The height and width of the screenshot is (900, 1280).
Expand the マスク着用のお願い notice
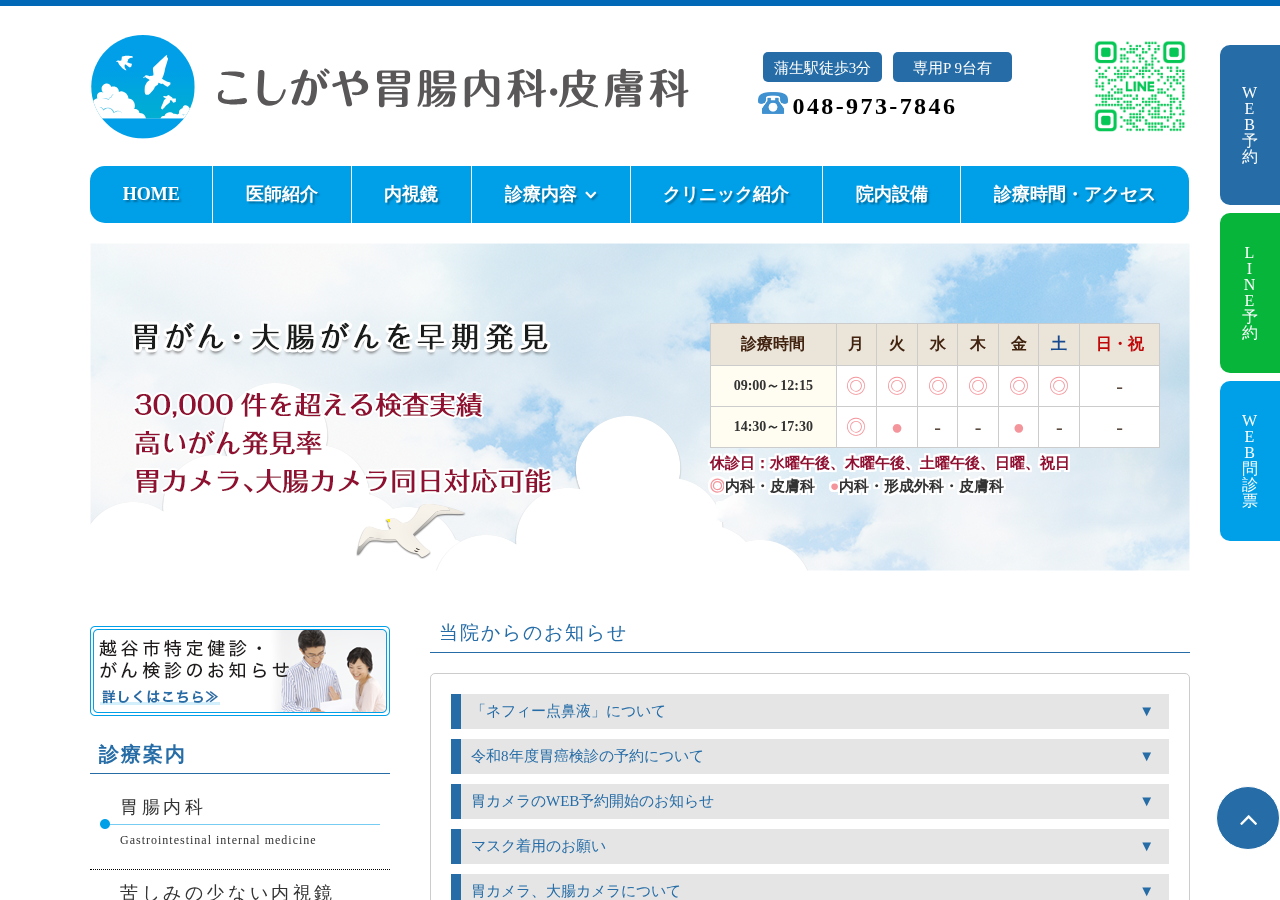click(x=810, y=847)
